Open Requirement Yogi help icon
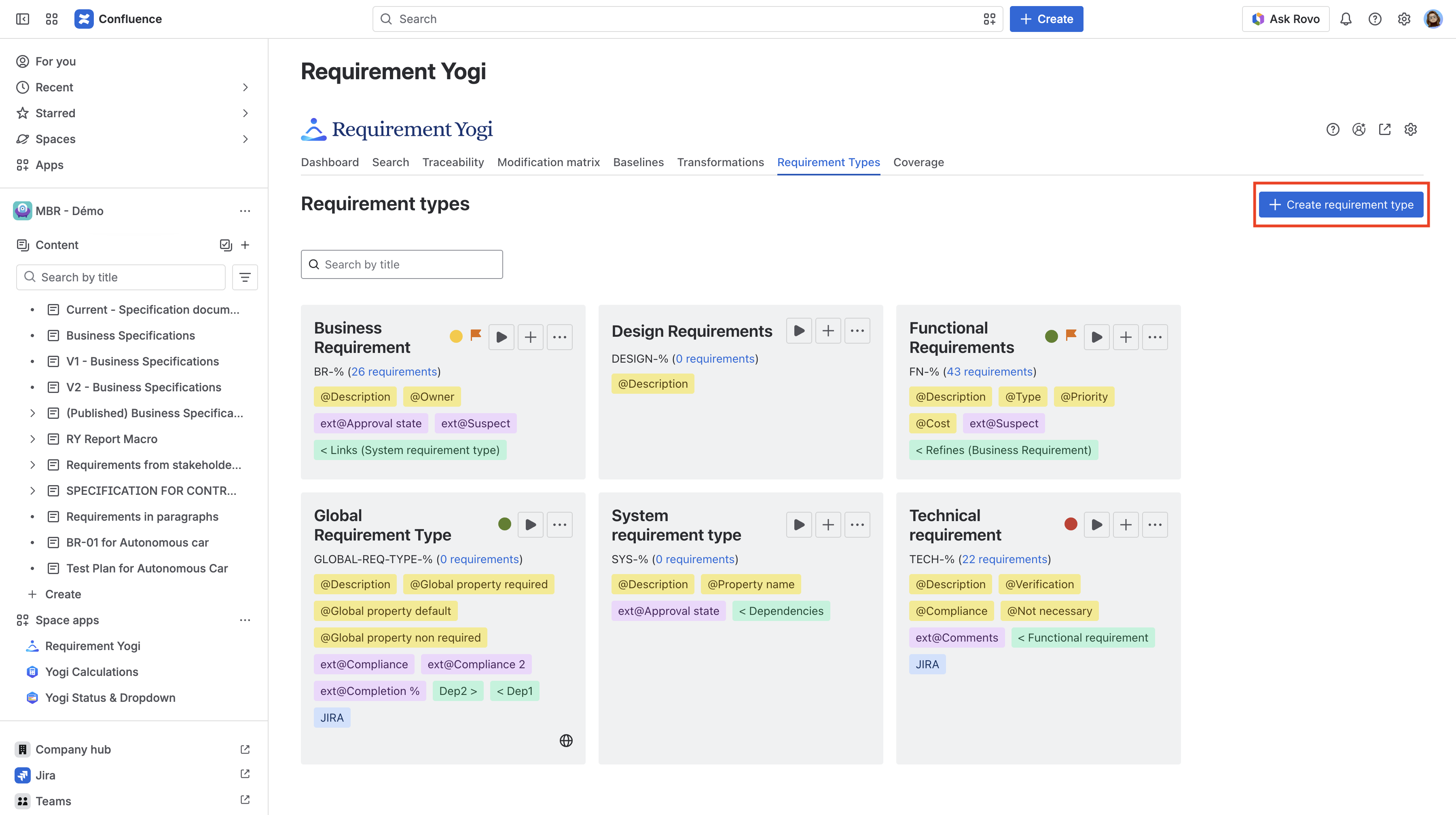 (x=1333, y=129)
